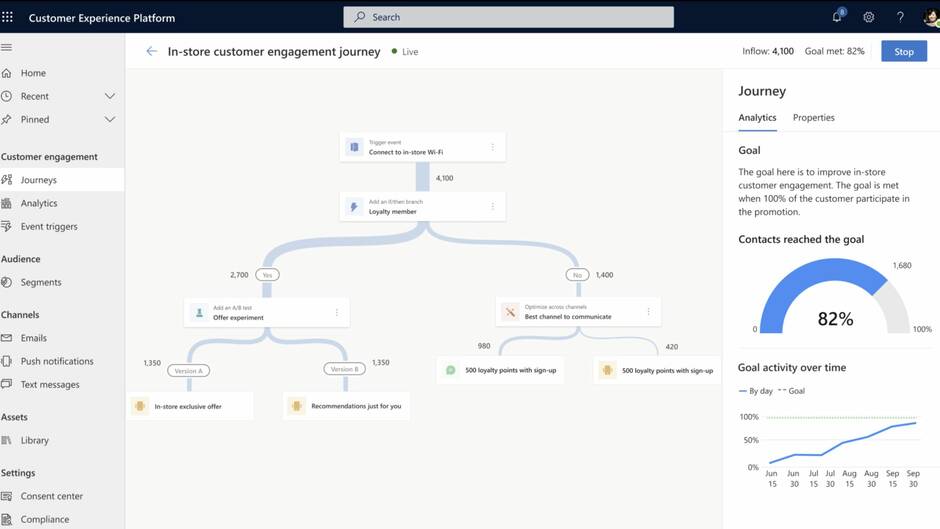This screenshot has height=529, width=940.
Task: Expand the Pinned section chevron
Action: 110,119
